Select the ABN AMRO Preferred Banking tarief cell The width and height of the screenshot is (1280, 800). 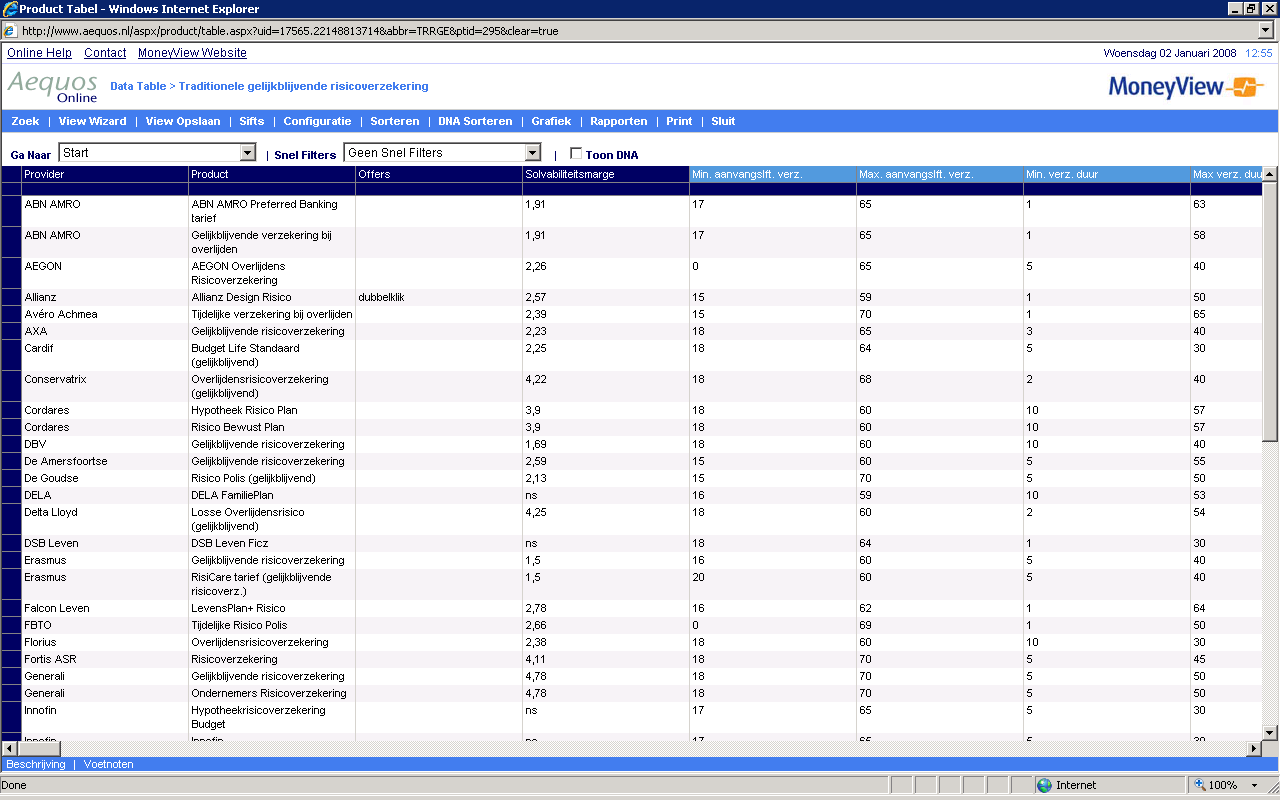271,211
